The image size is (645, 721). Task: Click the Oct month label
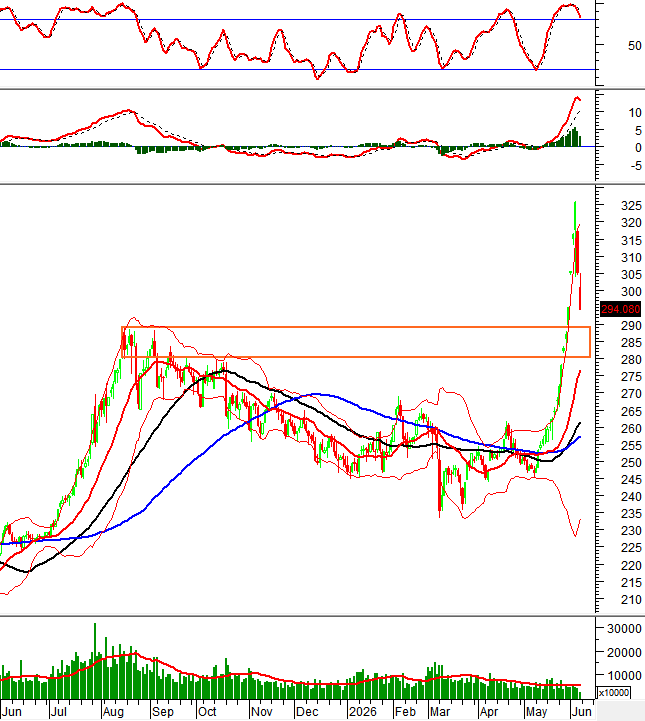click(x=207, y=712)
